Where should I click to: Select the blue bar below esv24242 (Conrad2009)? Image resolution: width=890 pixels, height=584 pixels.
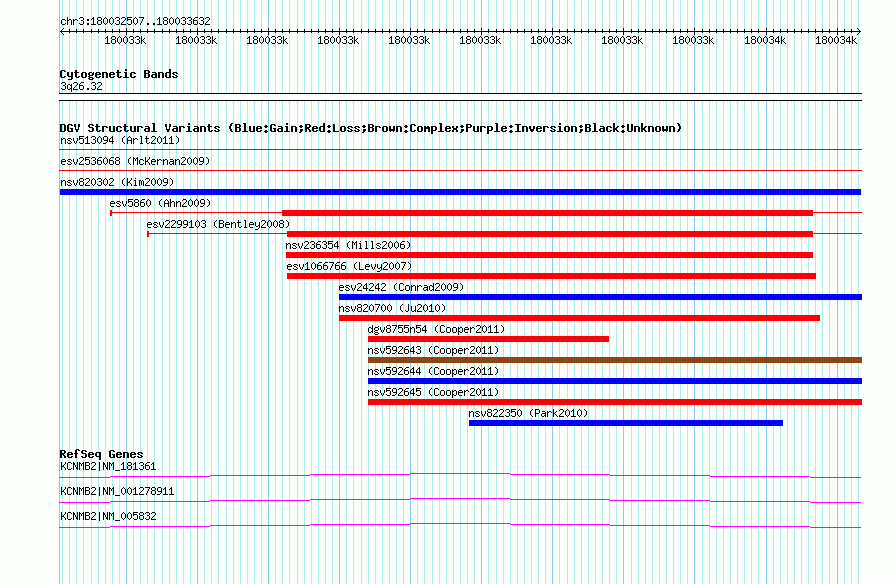601,297
